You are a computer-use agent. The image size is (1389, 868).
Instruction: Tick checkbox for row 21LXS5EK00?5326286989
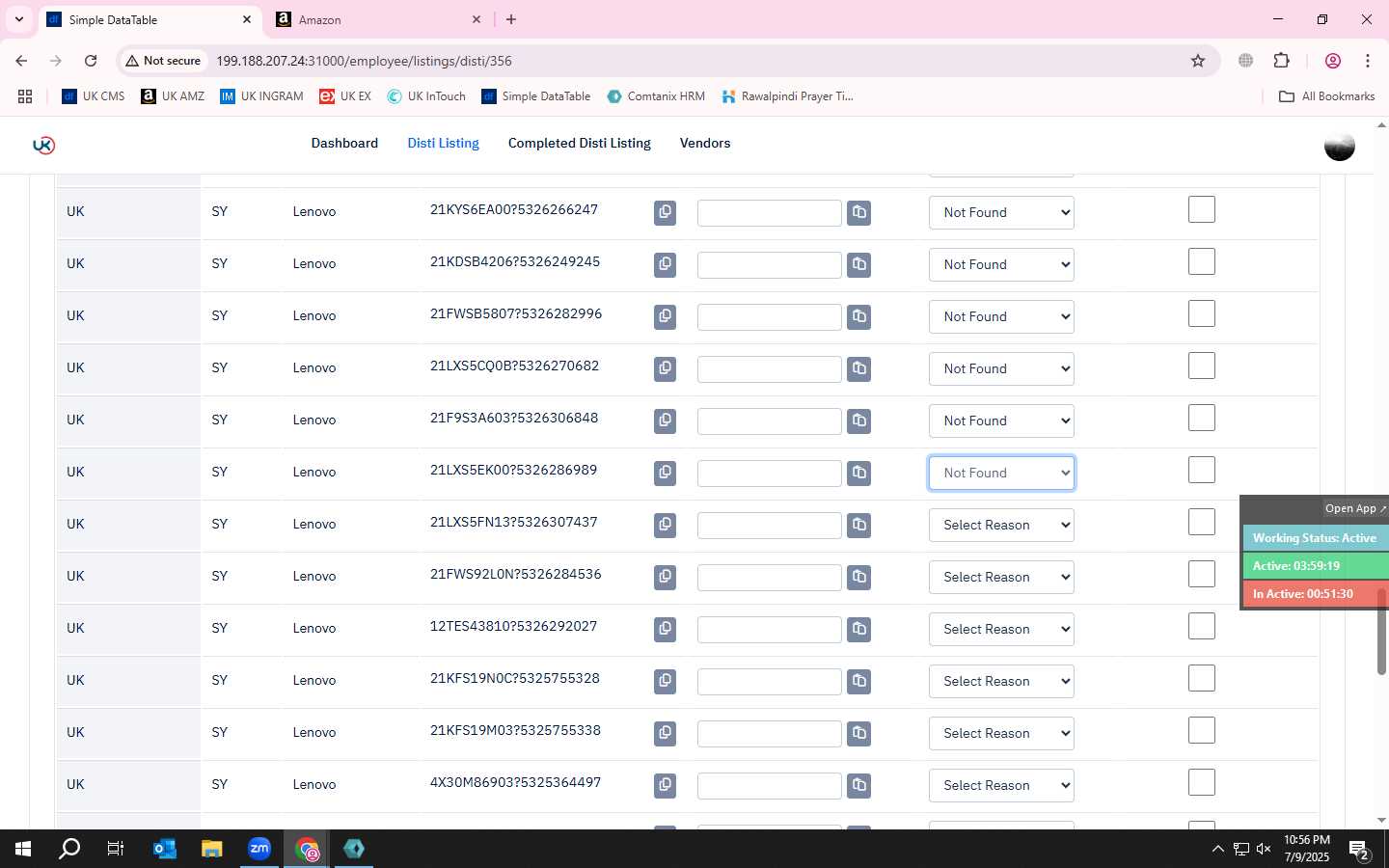point(1202,470)
